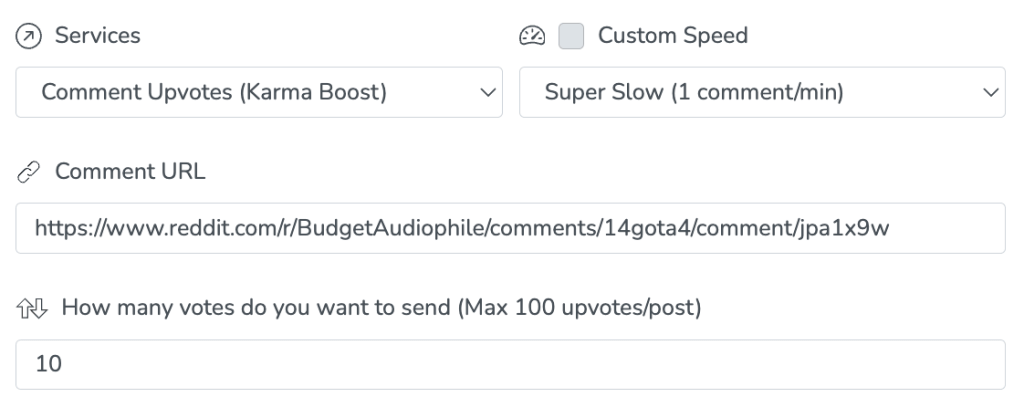Click the Services label text

[x=97, y=36]
